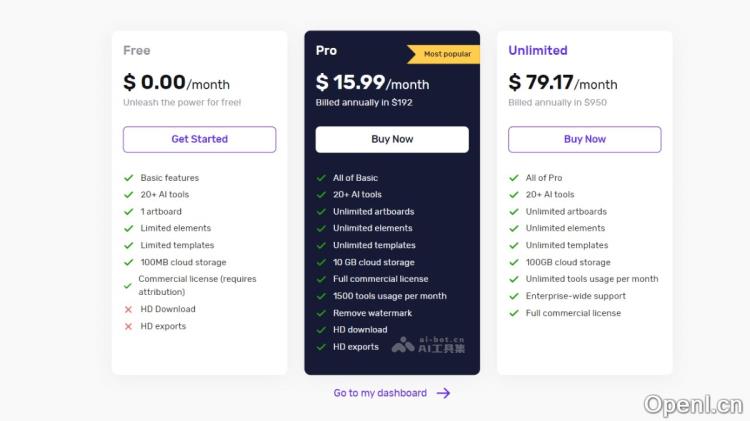Click the red X beside HD Download

point(128,310)
